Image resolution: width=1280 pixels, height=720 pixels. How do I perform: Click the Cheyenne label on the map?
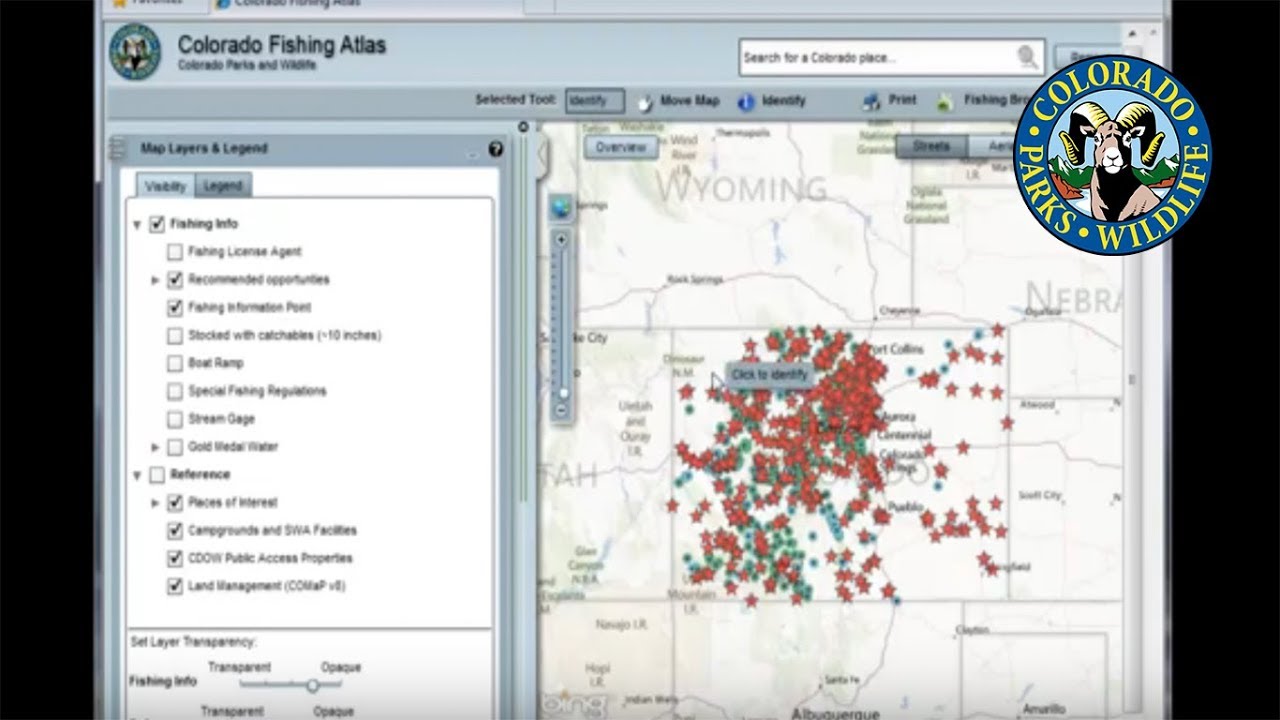898,310
